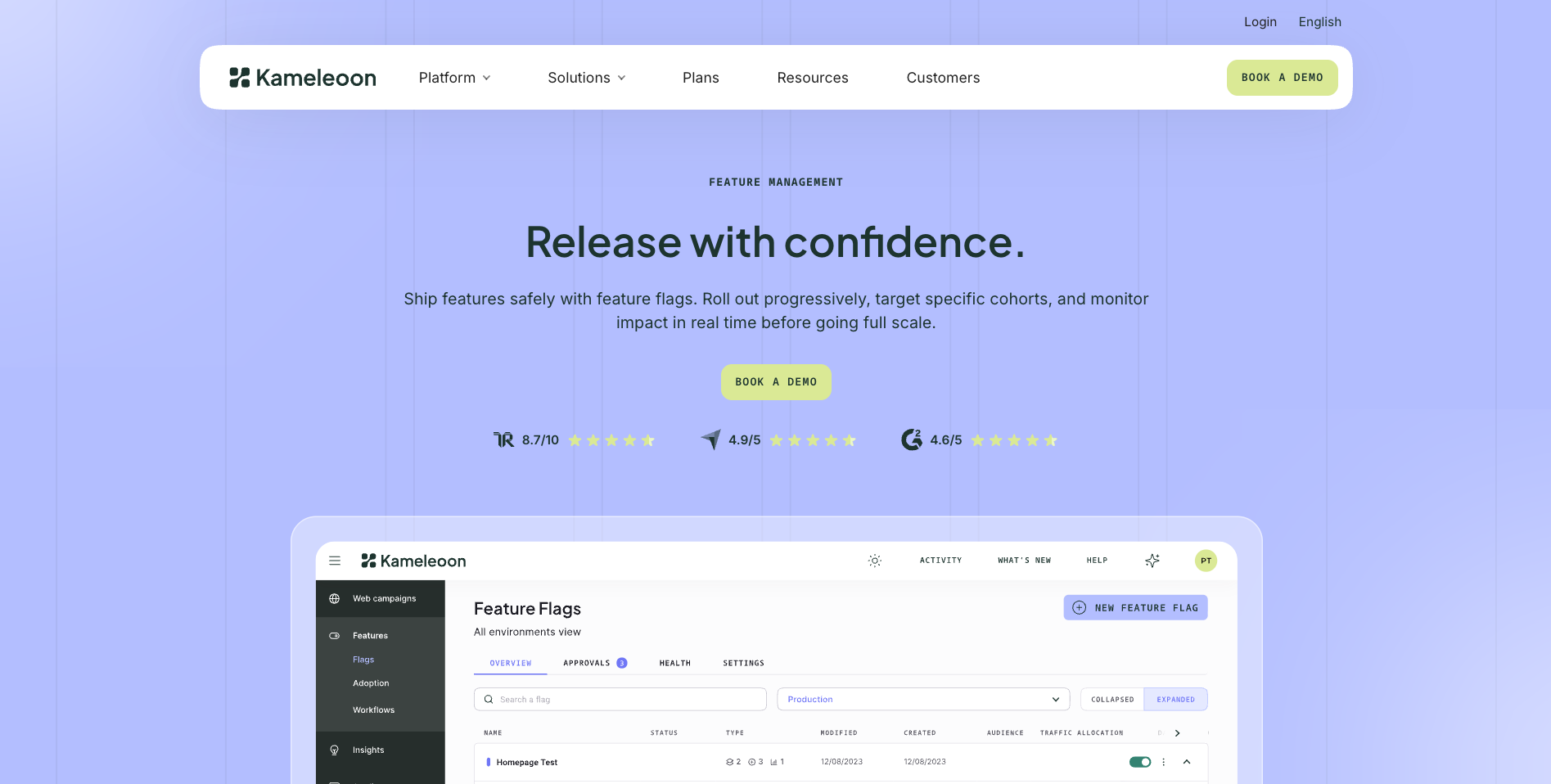Screen dimensions: 1551x784
Task: Disable the Homepage Test flag toggle
Action: pyautogui.click(x=1140, y=762)
